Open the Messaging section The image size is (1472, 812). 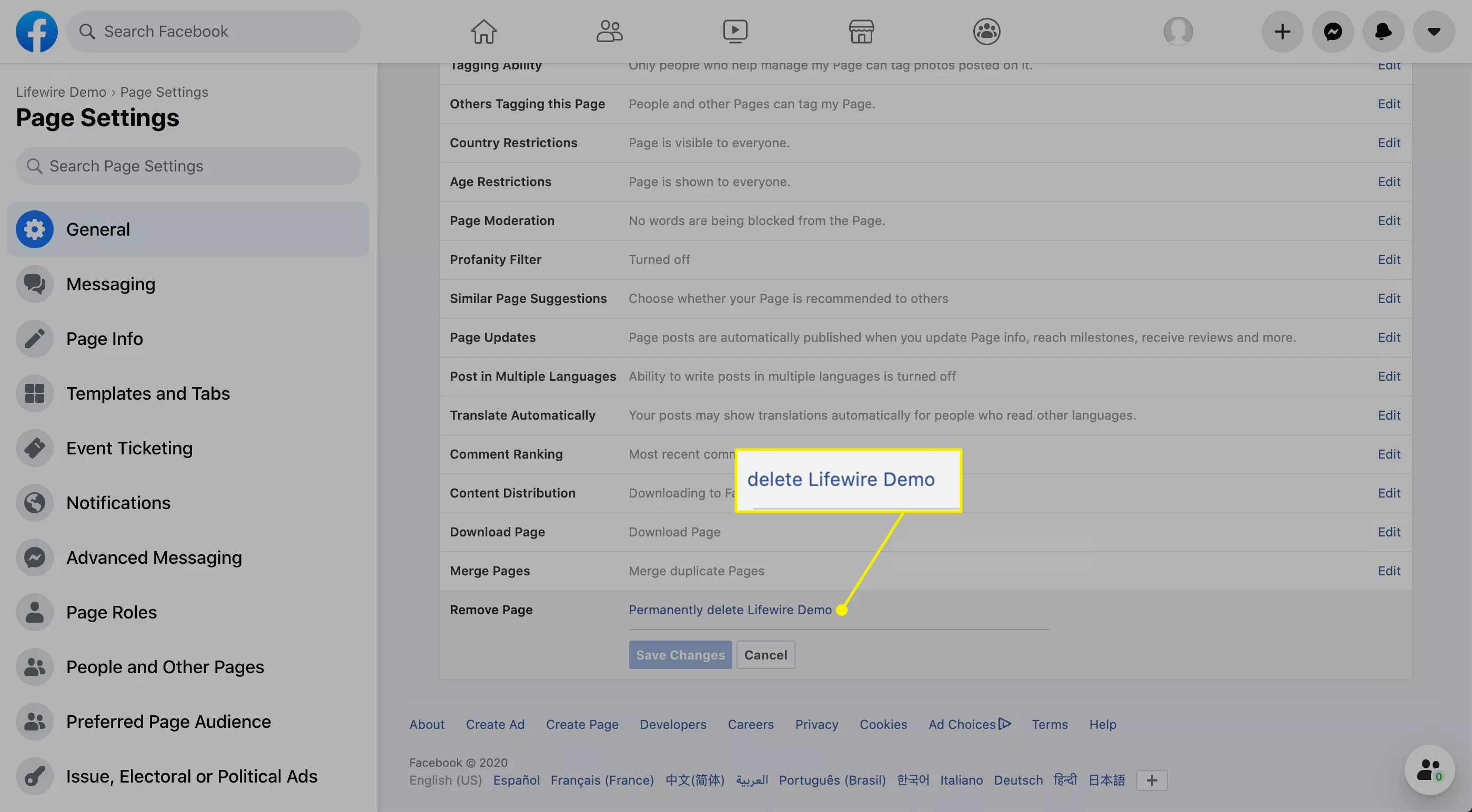click(188, 284)
